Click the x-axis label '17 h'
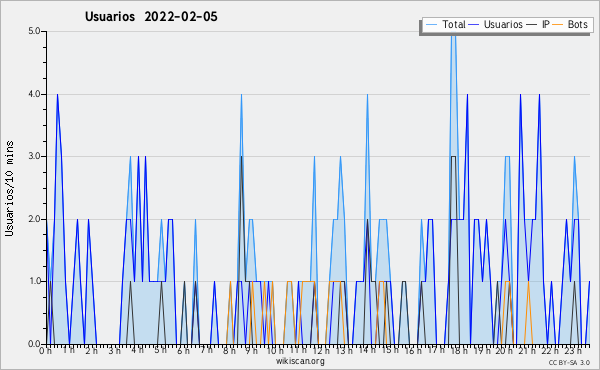This screenshot has width=600, height=370. [x=436, y=349]
